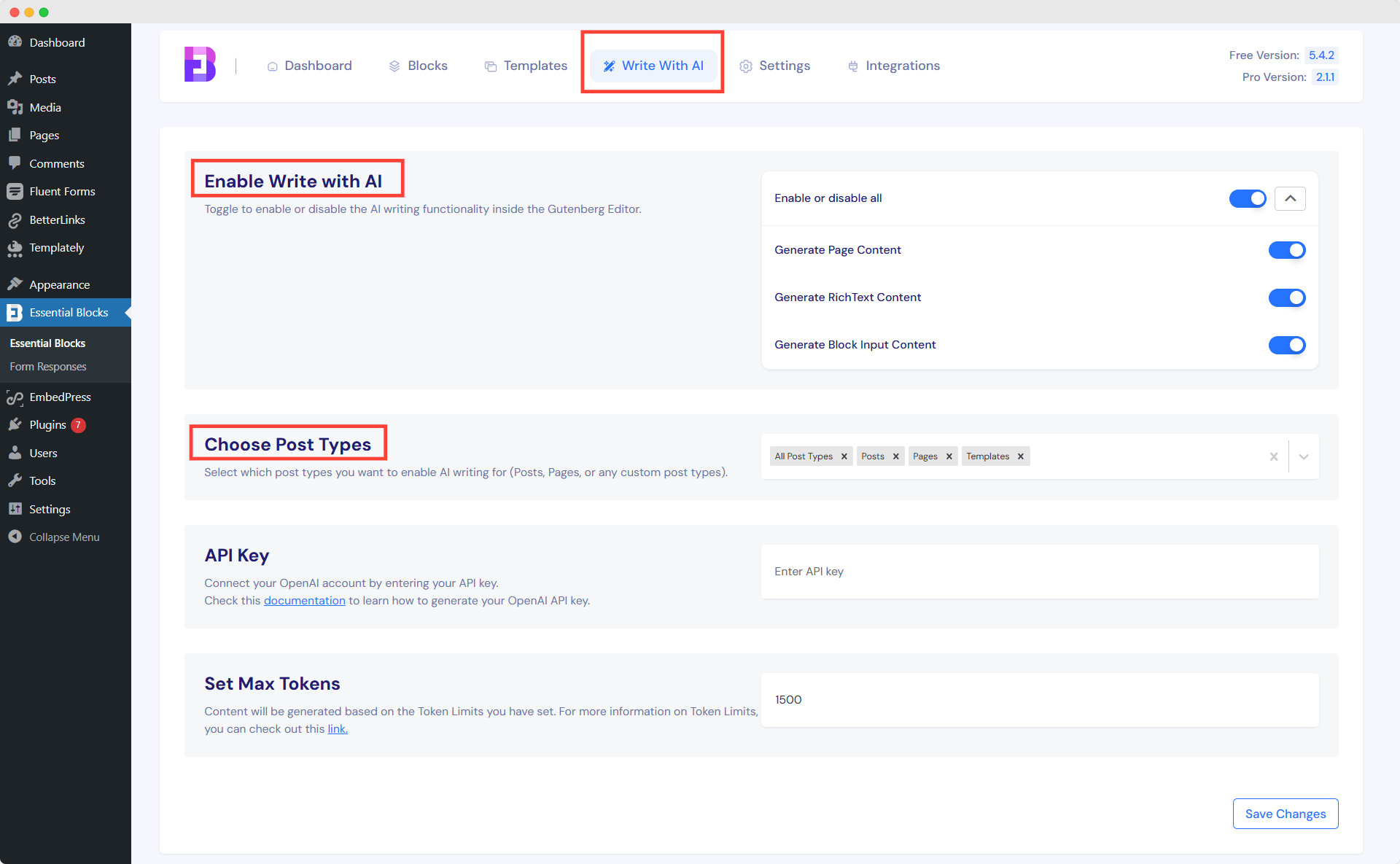Clear all selected post types

(x=1274, y=456)
